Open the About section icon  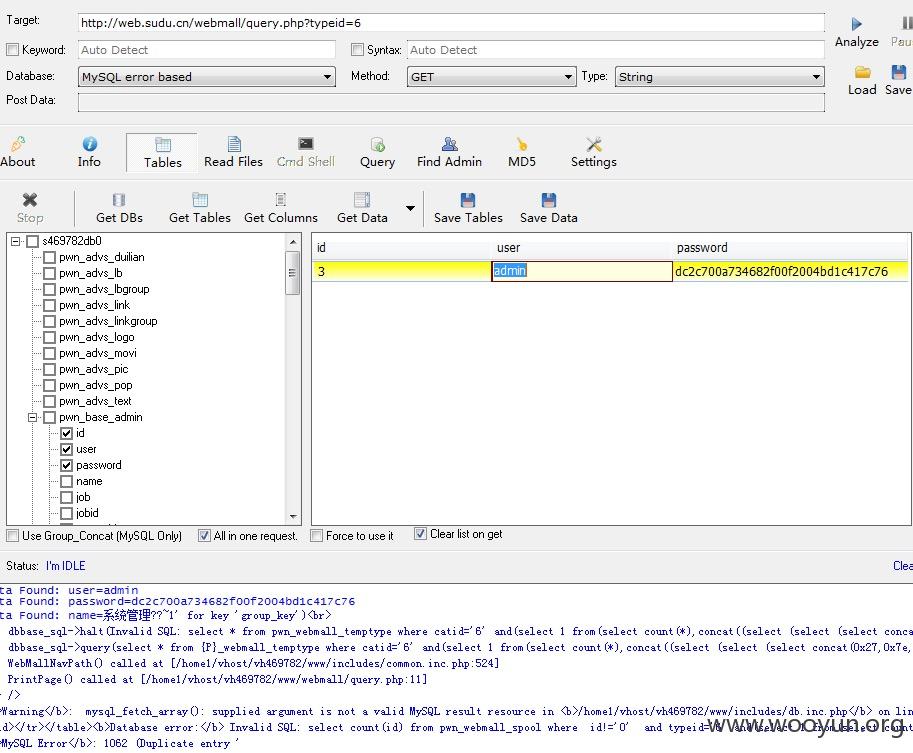pos(17,144)
